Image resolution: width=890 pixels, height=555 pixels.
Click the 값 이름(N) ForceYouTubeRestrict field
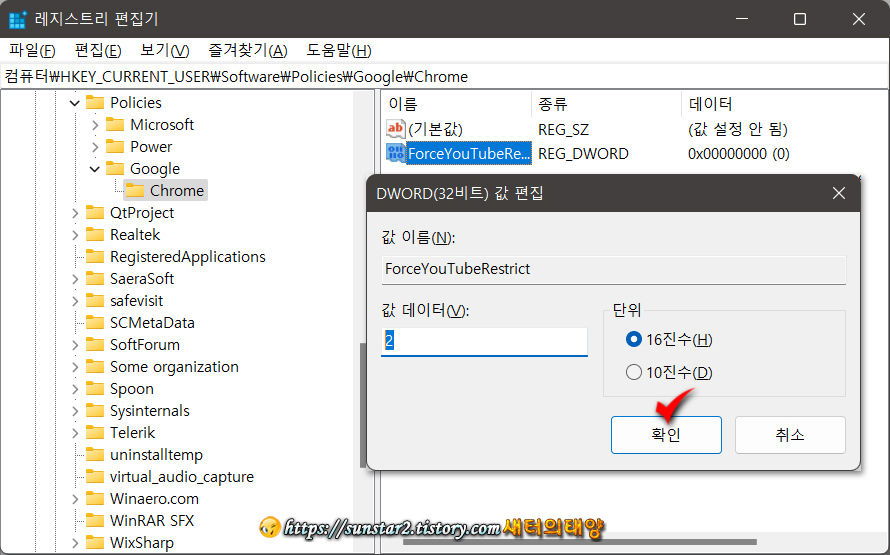click(x=614, y=269)
